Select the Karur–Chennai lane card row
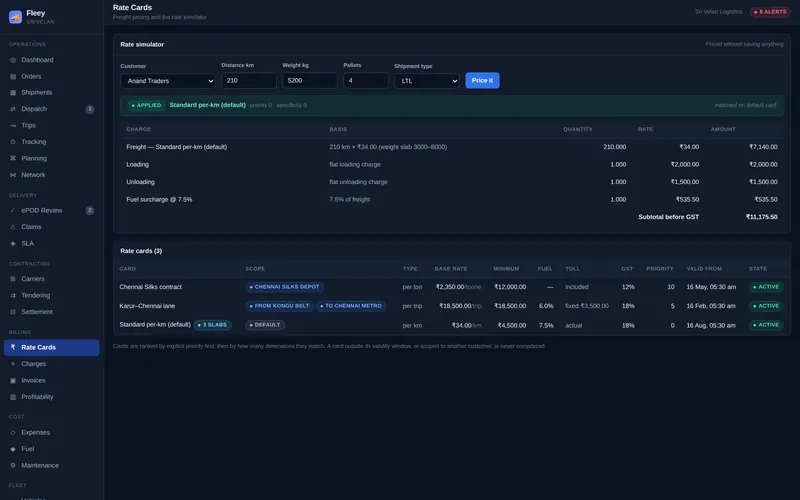Viewport: 800px width, 500px height. point(452,306)
